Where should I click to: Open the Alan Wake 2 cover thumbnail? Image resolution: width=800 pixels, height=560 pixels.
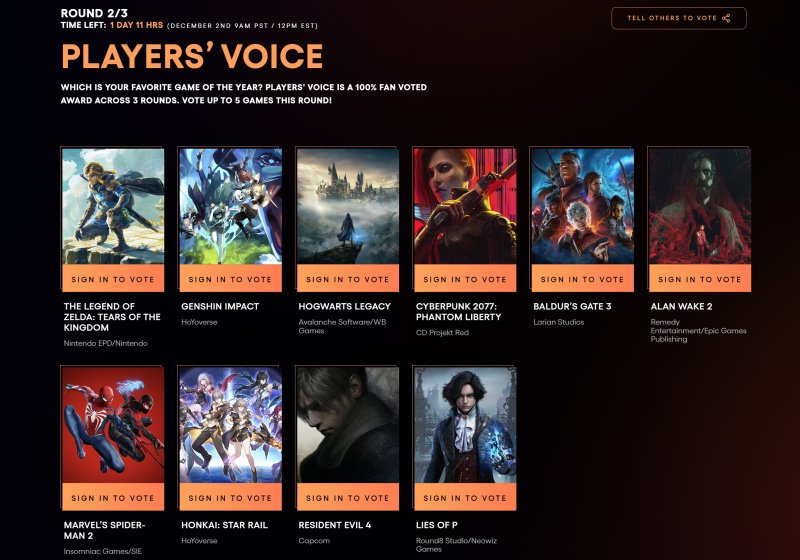click(699, 207)
